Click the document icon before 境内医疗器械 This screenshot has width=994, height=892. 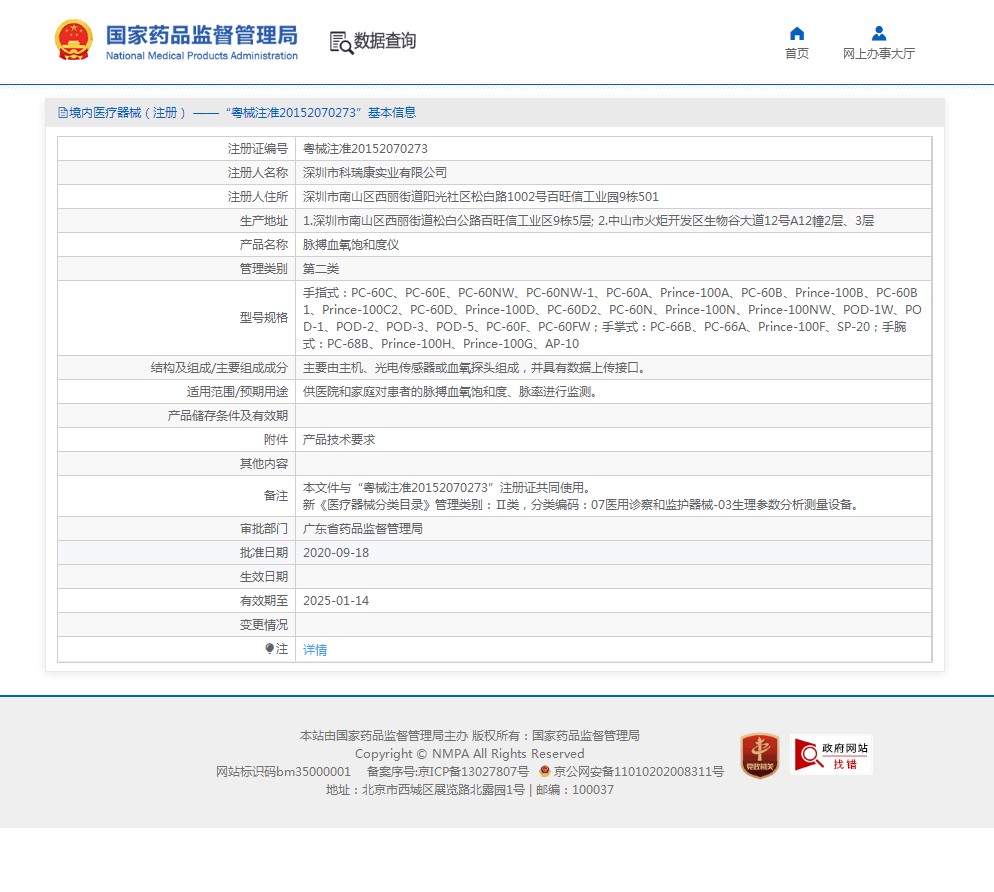click(63, 113)
